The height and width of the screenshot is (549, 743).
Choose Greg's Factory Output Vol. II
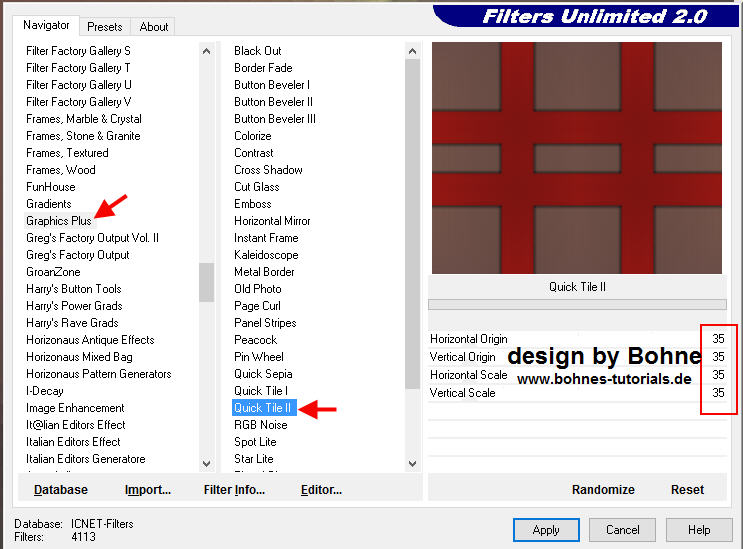click(92, 238)
